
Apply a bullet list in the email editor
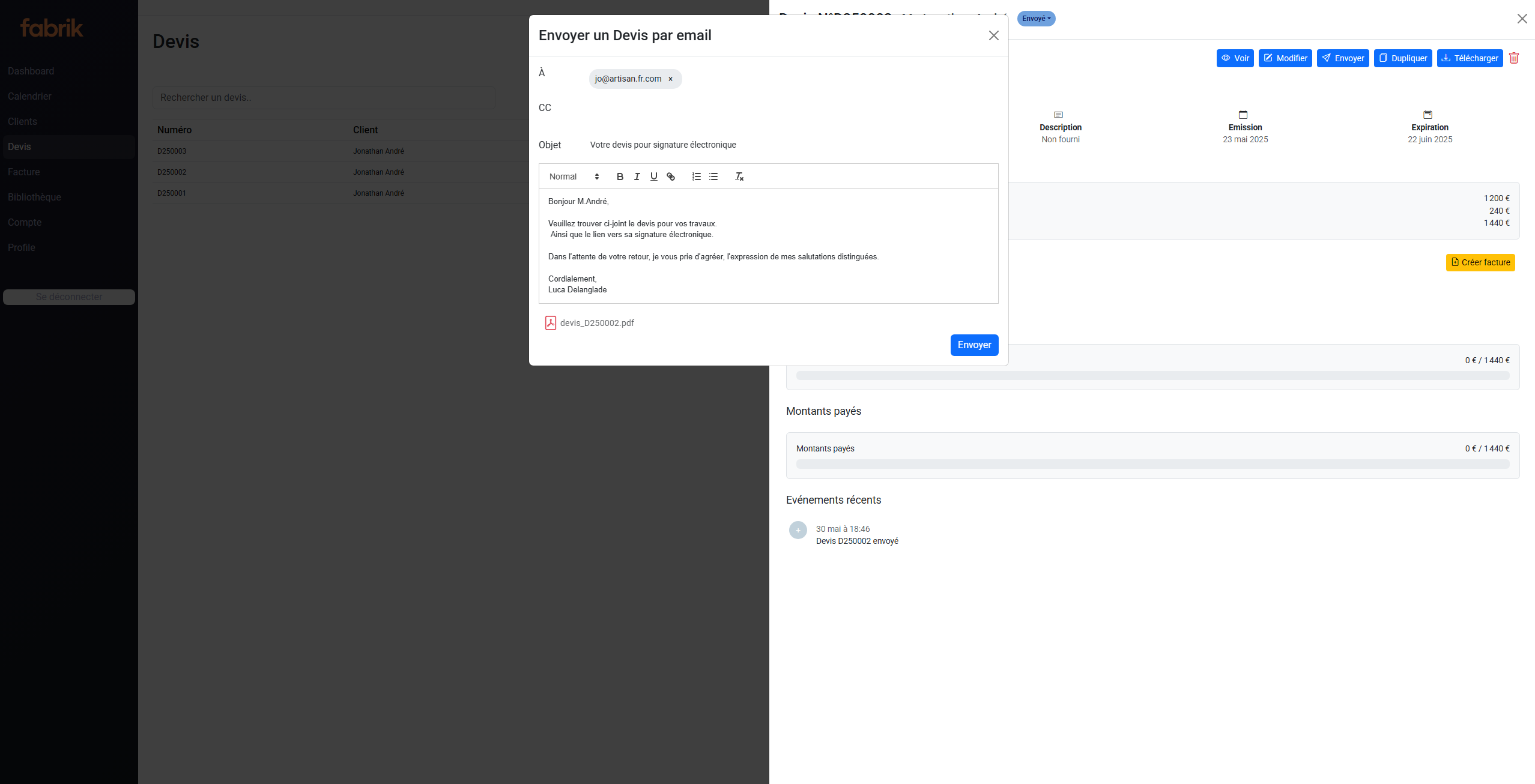[713, 176]
